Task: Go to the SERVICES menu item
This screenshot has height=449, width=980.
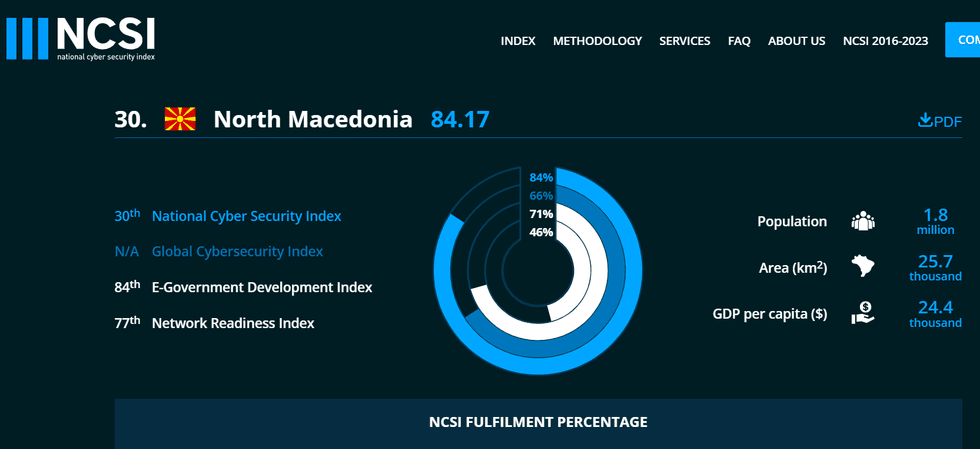Action: tap(685, 41)
